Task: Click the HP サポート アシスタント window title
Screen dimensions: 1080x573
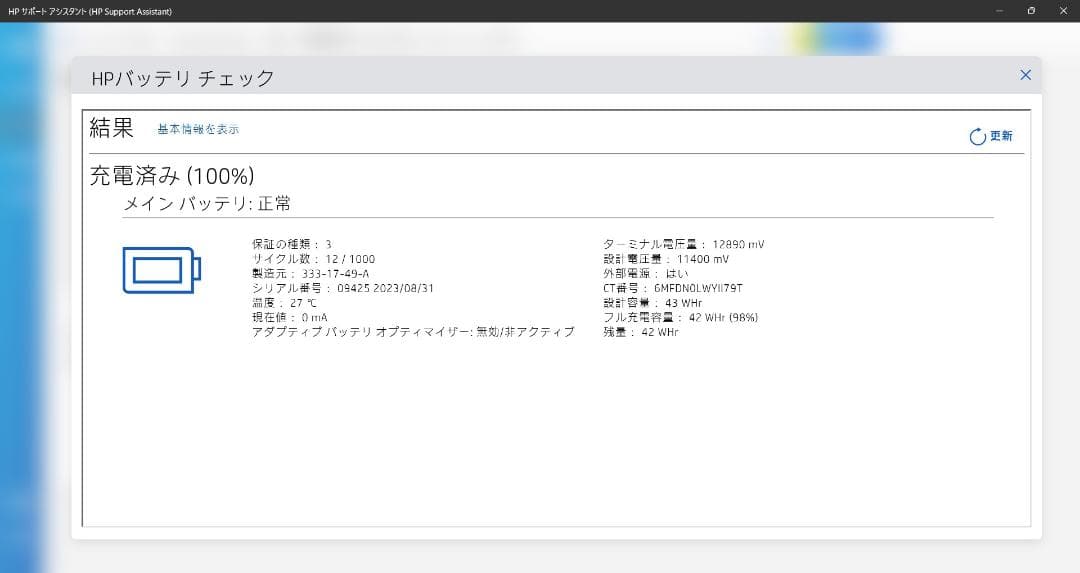Action: coord(90,11)
